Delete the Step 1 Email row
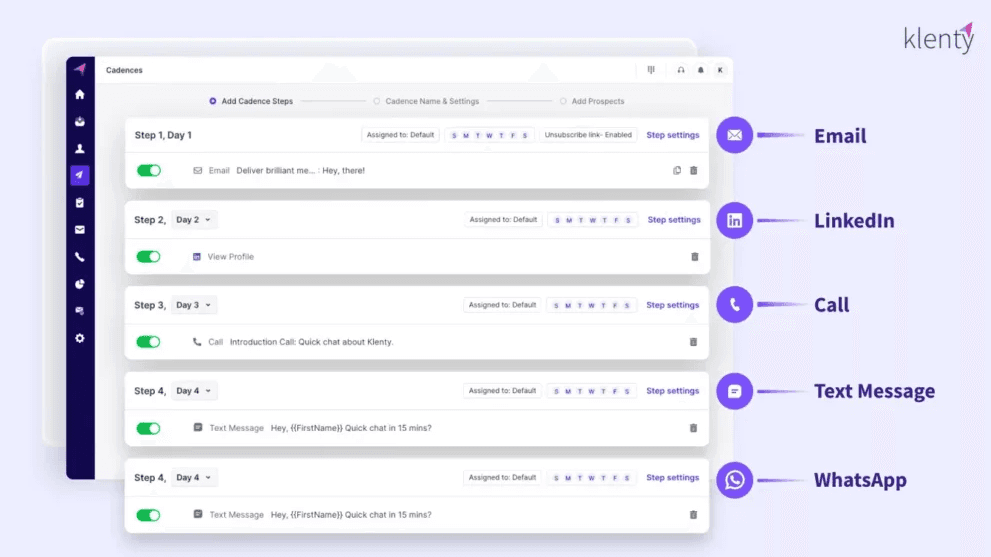Image resolution: width=991 pixels, height=557 pixels. pos(693,170)
